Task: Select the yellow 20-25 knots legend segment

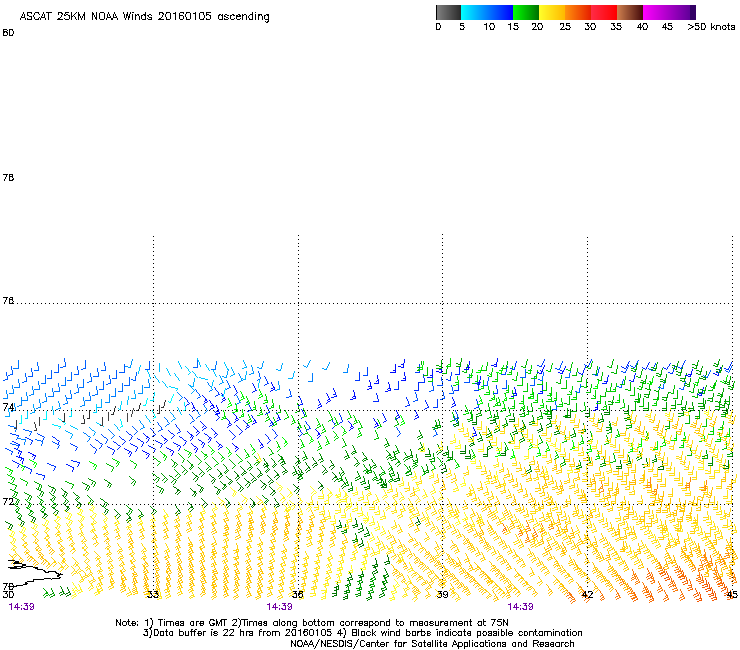Action: [552, 12]
